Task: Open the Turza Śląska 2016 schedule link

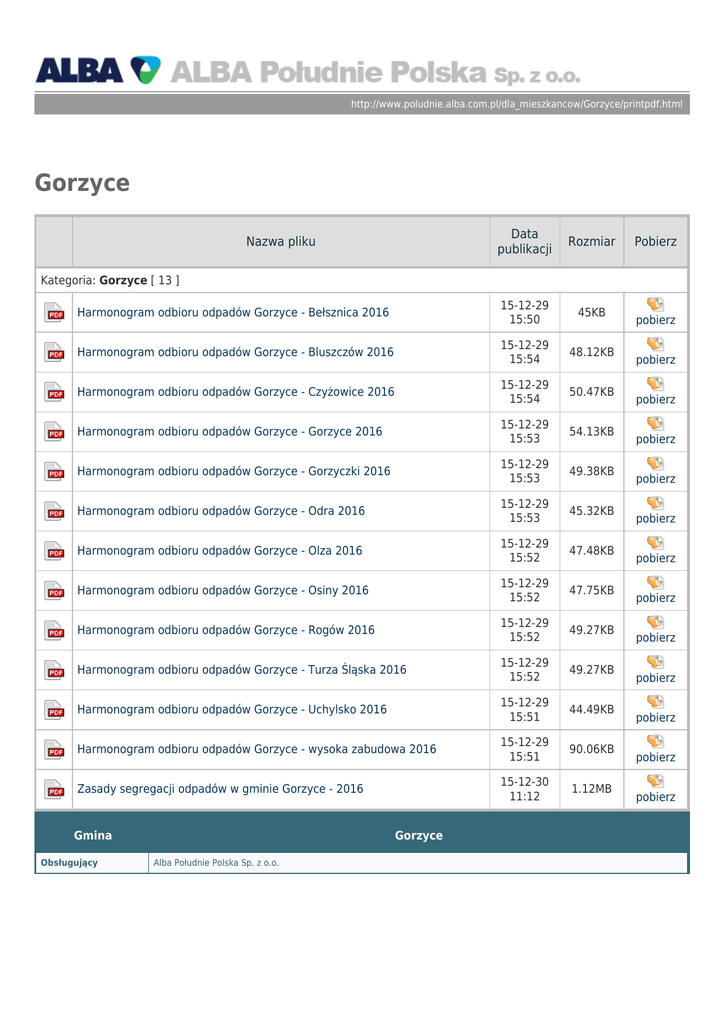Action: pyautogui.click(x=241, y=670)
